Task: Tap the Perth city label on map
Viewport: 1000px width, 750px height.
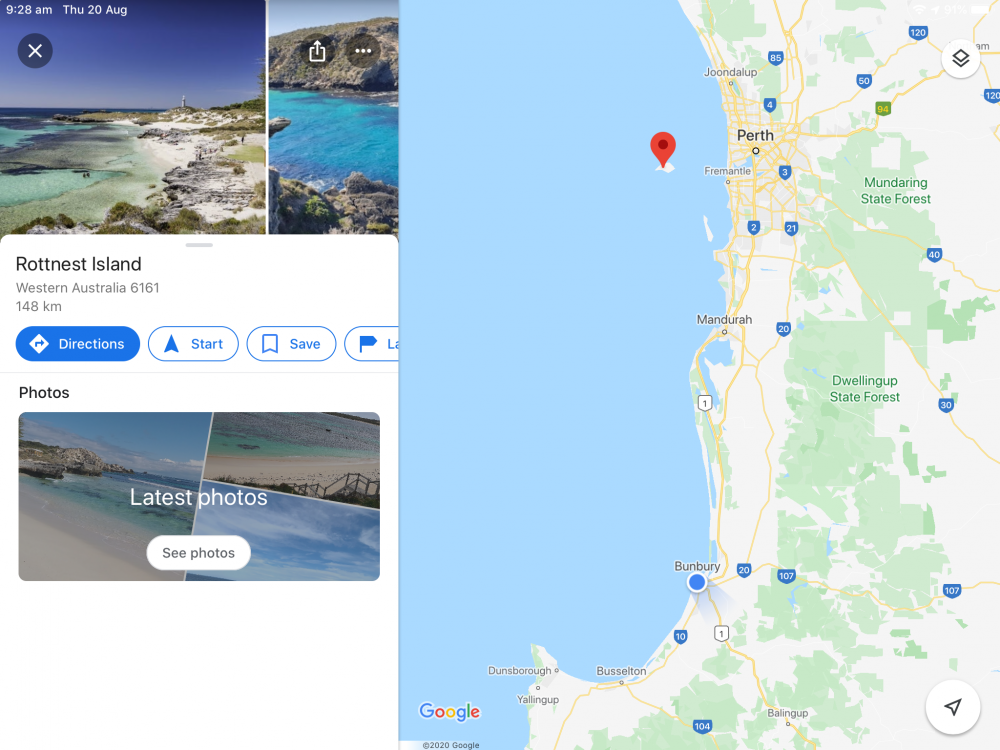Action: [755, 136]
